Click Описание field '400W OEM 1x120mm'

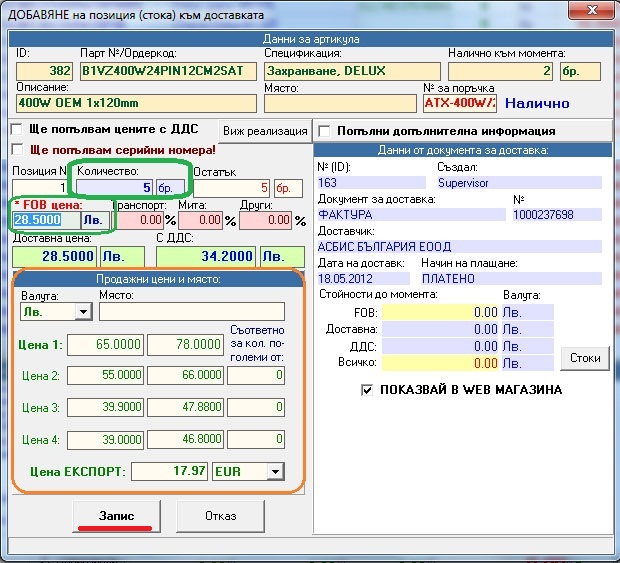[x=136, y=104]
